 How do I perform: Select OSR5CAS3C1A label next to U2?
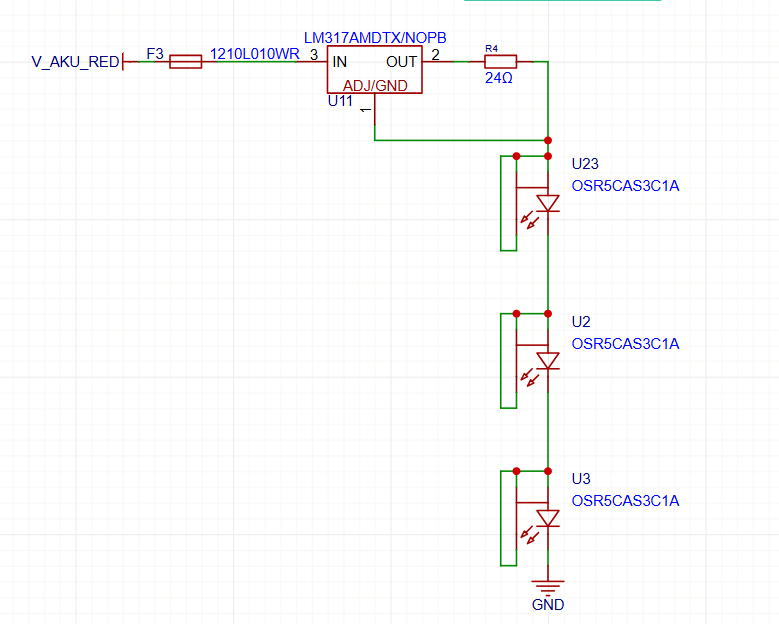pyautogui.click(x=625, y=344)
